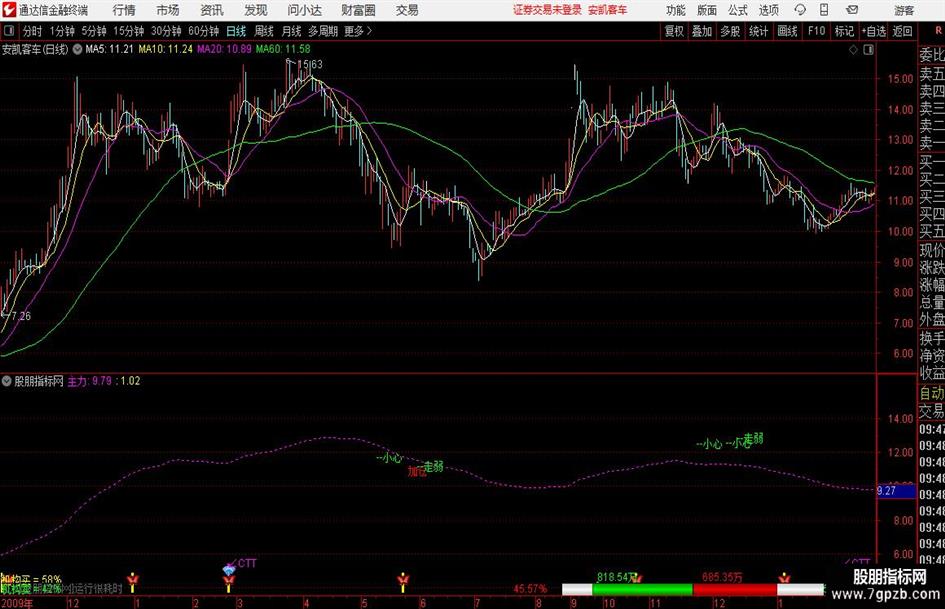
Task: Open the 版面 menu
Action: click(x=707, y=10)
